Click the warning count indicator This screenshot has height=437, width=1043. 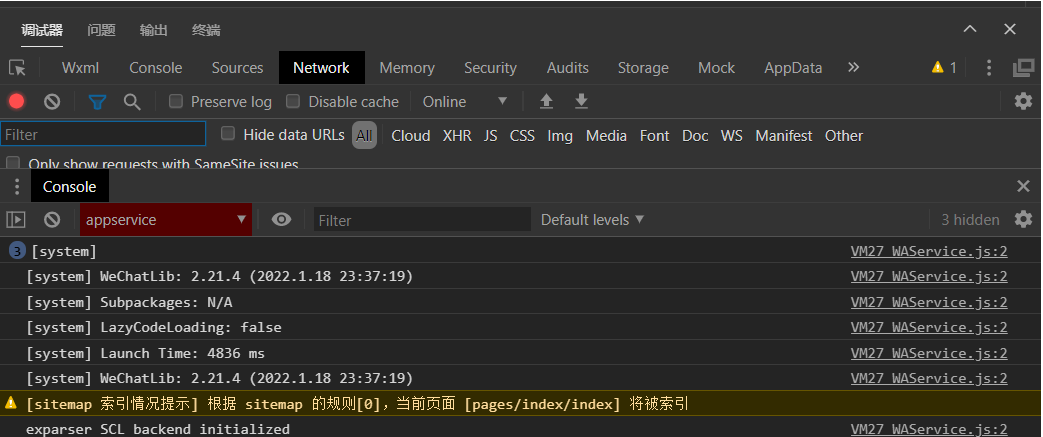click(944, 67)
